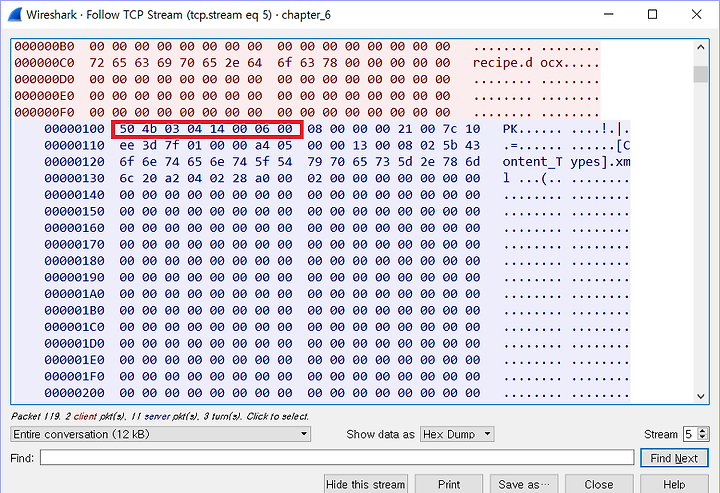Click the 'ontent_T ypes].xm' ASCII text
Screen dimensions: 720x493
[x=566, y=162]
